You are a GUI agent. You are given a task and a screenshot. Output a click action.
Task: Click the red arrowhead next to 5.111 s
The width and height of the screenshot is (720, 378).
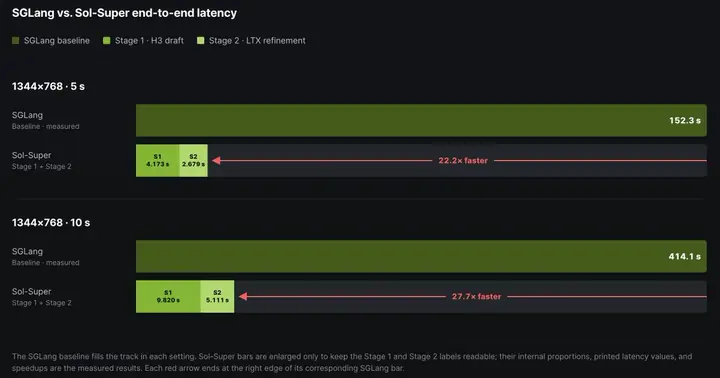243,296
